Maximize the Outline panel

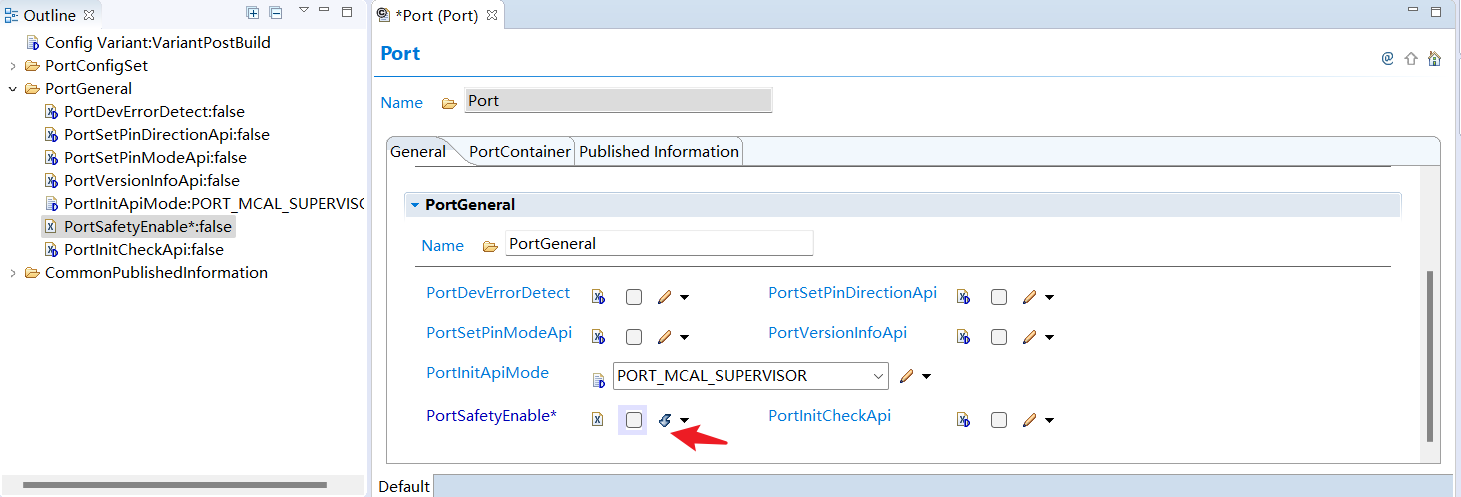click(x=347, y=12)
